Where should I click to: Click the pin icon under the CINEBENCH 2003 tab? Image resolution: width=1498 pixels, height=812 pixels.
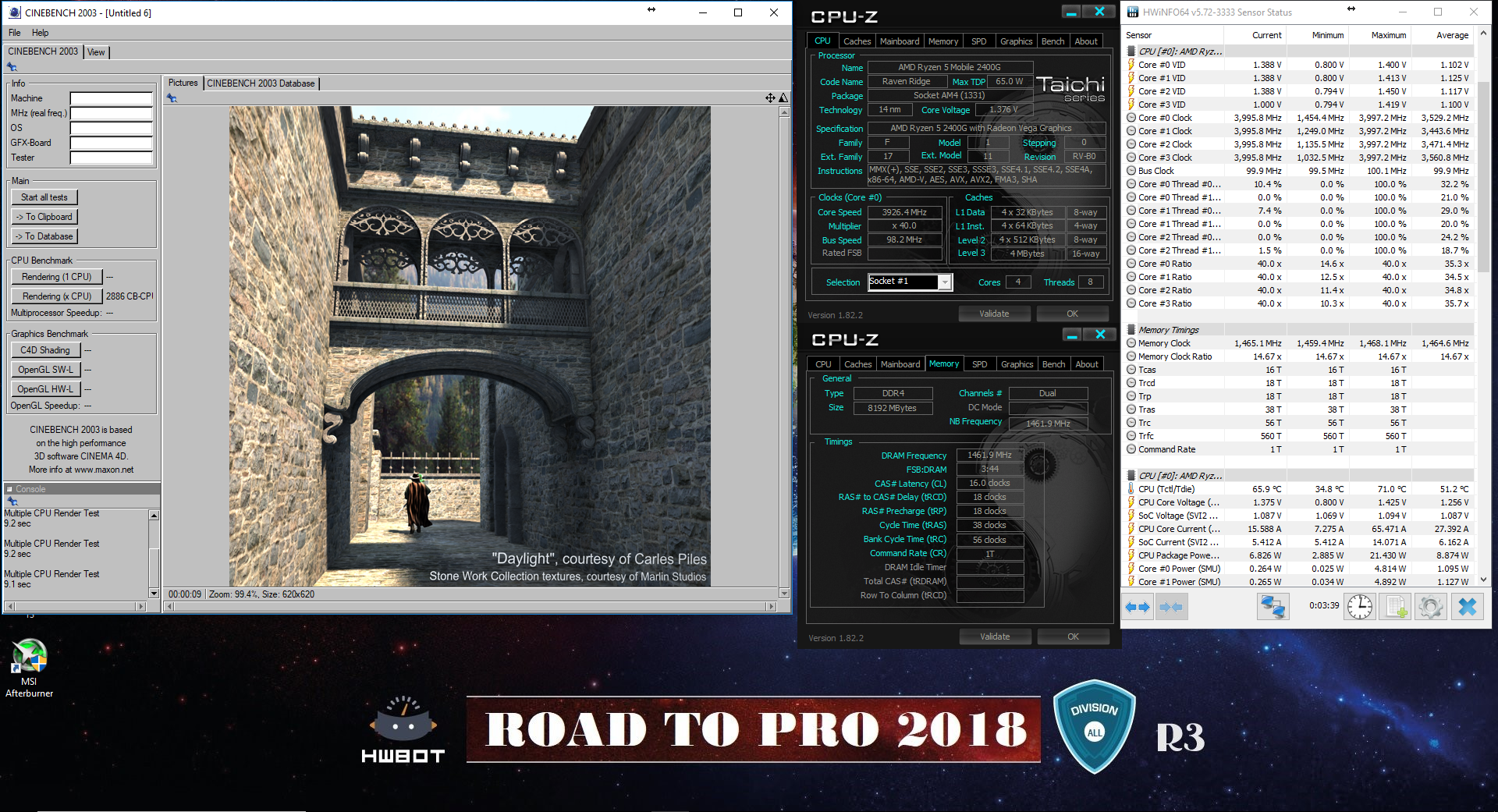(x=12, y=67)
